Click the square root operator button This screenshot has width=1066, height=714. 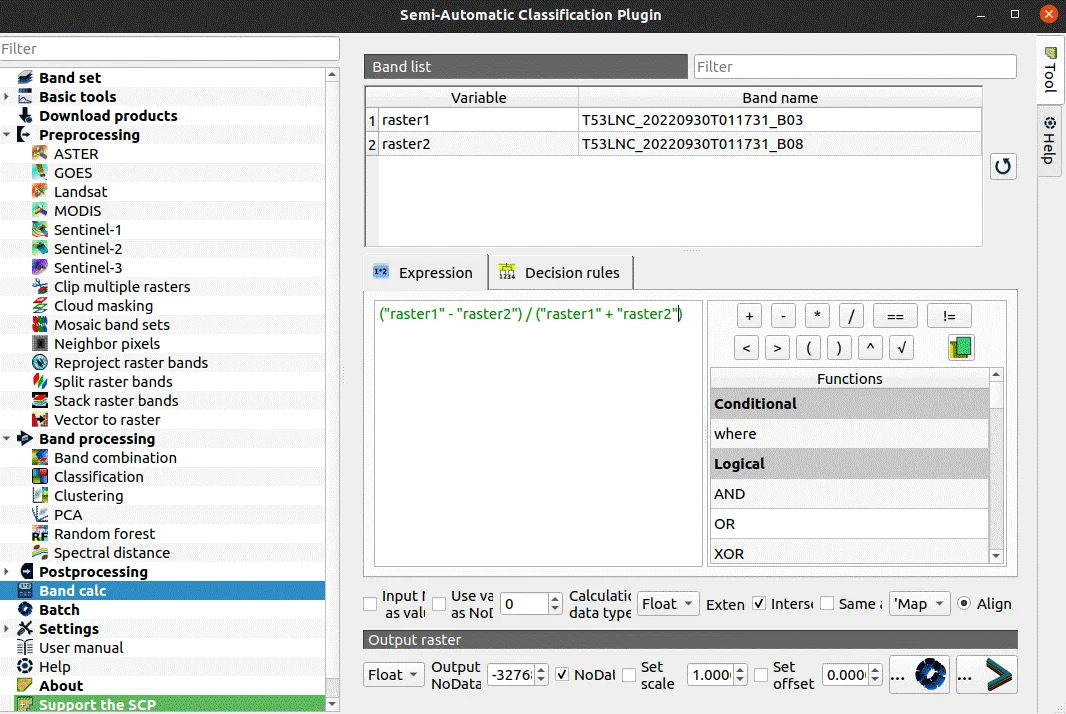(902, 348)
